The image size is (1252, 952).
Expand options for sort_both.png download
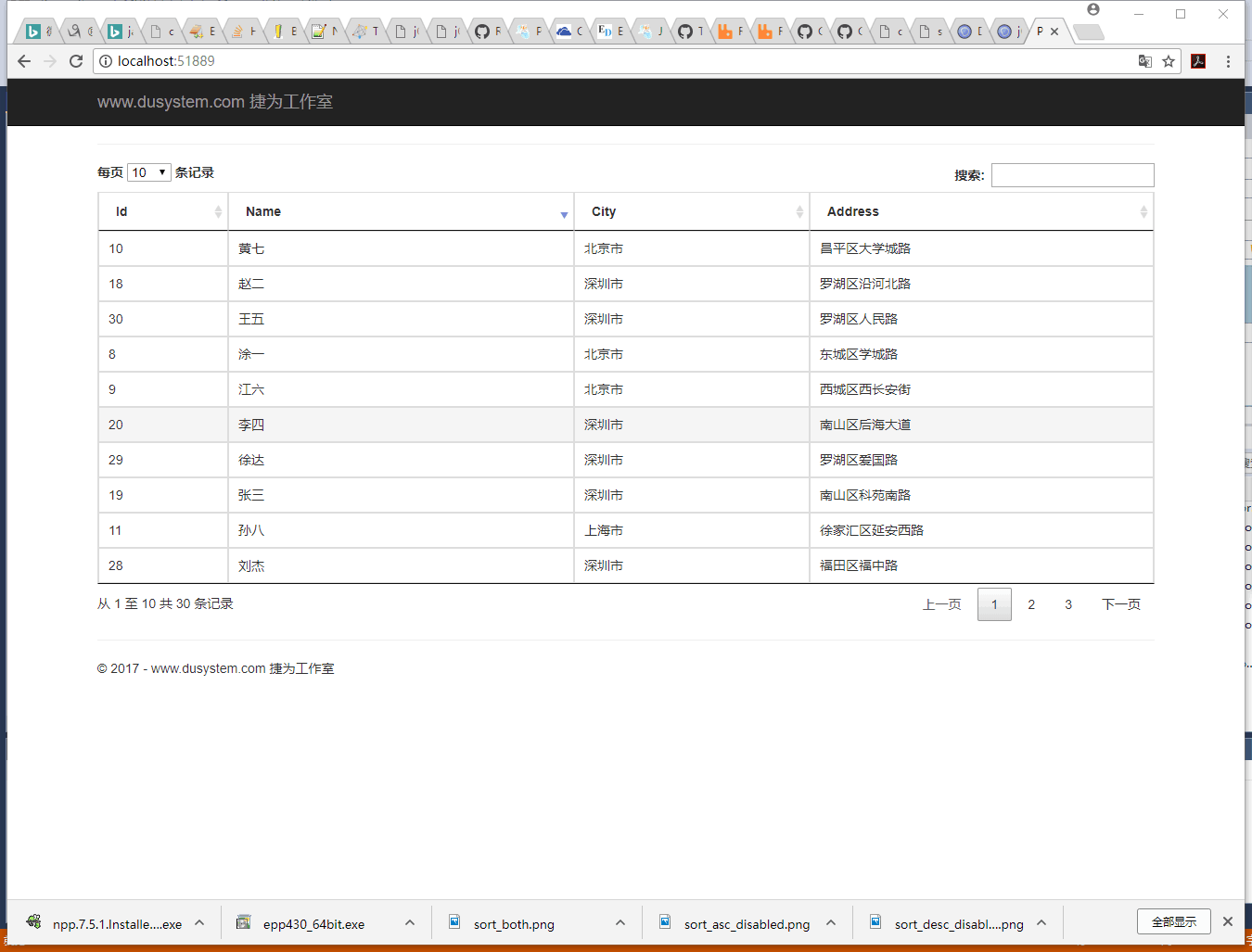pos(620,923)
